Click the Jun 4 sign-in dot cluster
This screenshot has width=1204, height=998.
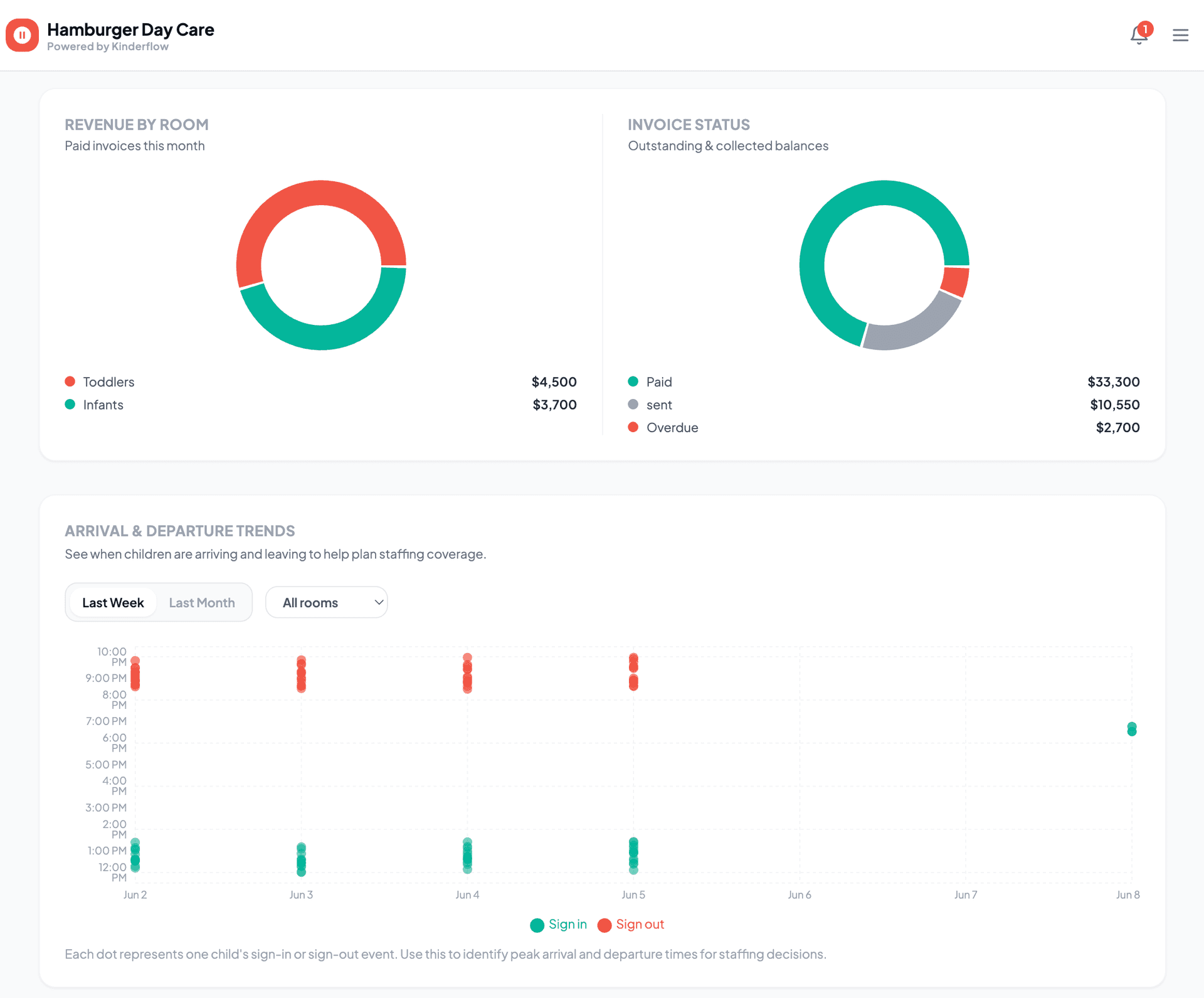[467, 856]
